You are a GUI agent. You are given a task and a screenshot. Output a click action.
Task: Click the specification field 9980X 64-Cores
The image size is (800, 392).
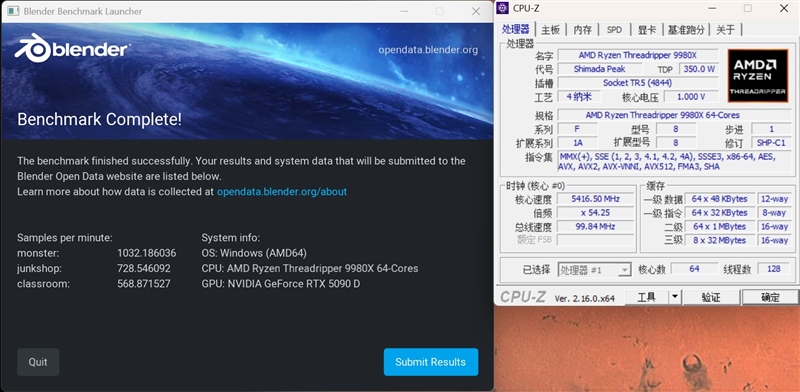coord(674,115)
